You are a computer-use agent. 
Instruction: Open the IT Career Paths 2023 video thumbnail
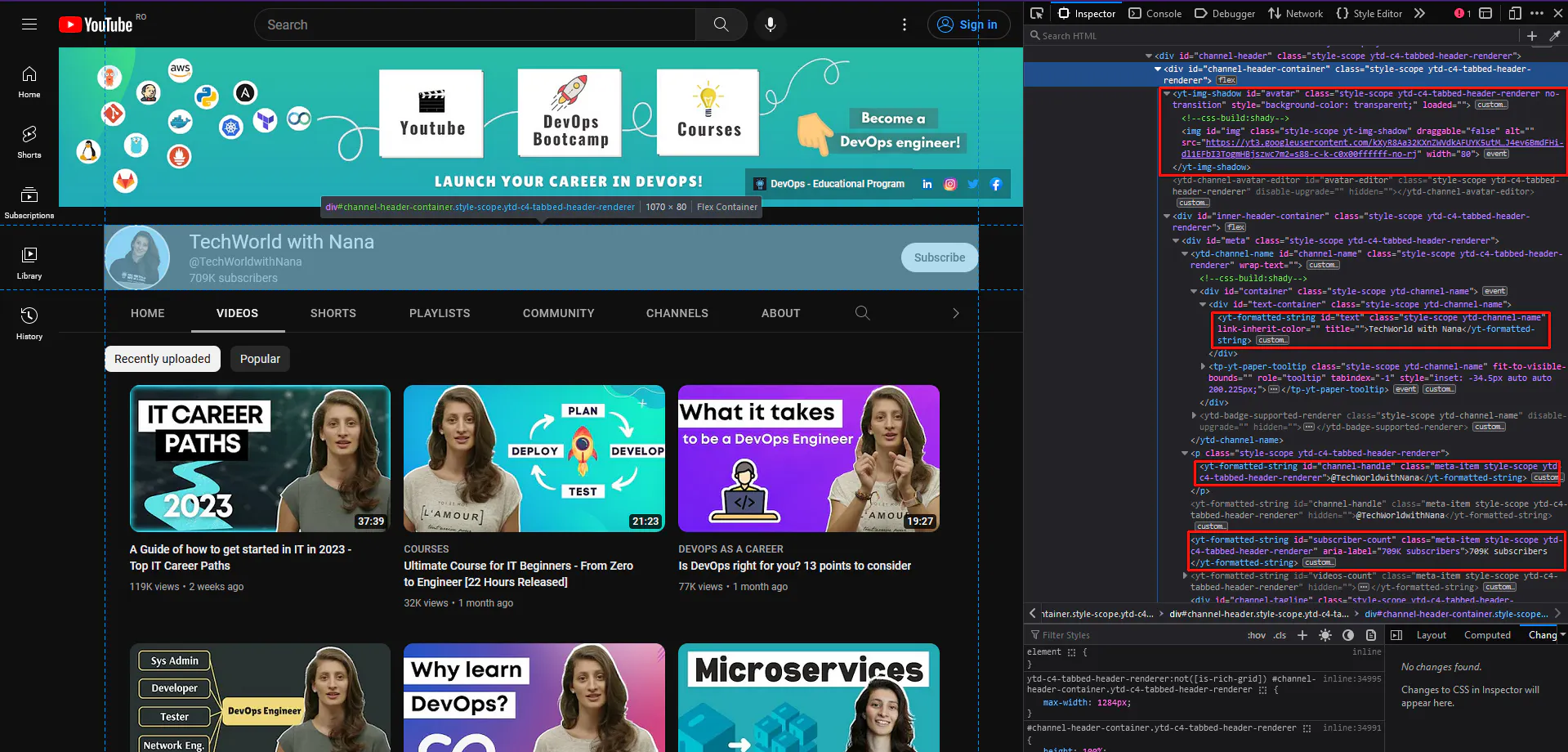point(260,459)
